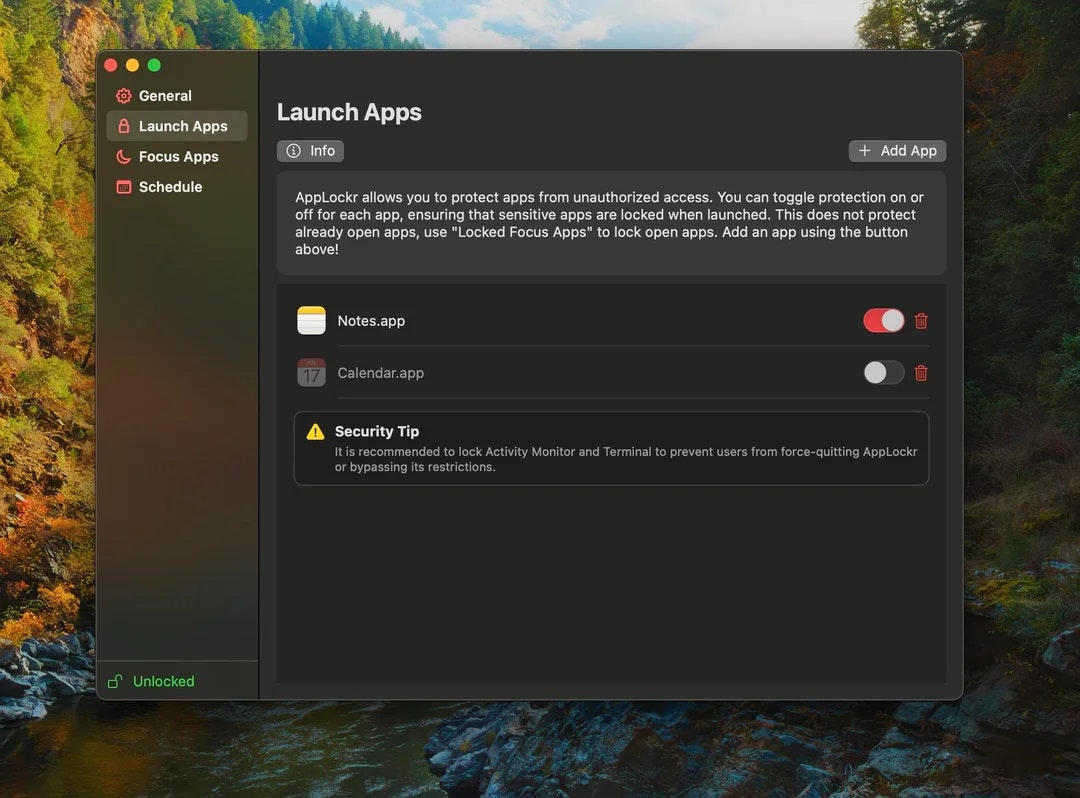Screen dimensions: 1080x798
Task: Click the green unlocked padlock icon
Action: tap(115, 682)
